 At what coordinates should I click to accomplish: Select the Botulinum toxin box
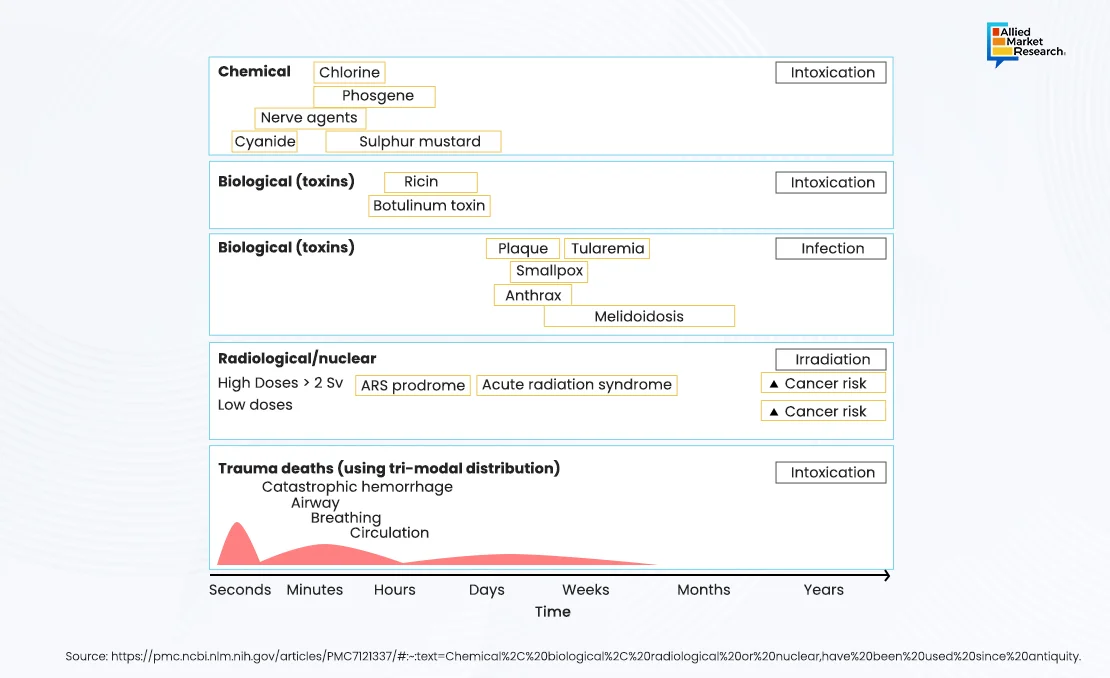coord(429,206)
